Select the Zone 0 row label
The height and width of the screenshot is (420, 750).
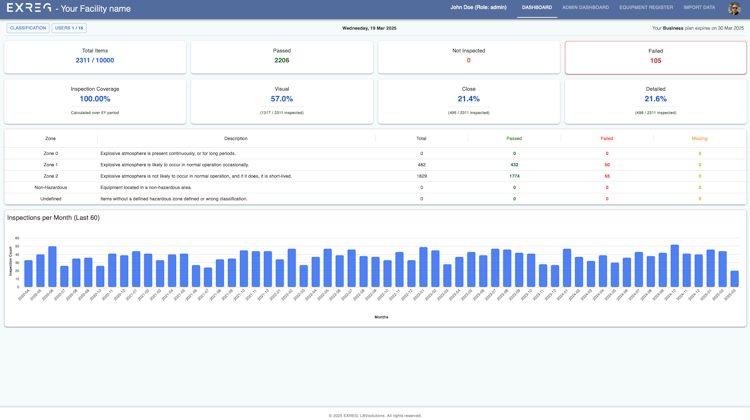[x=50, y=154]
